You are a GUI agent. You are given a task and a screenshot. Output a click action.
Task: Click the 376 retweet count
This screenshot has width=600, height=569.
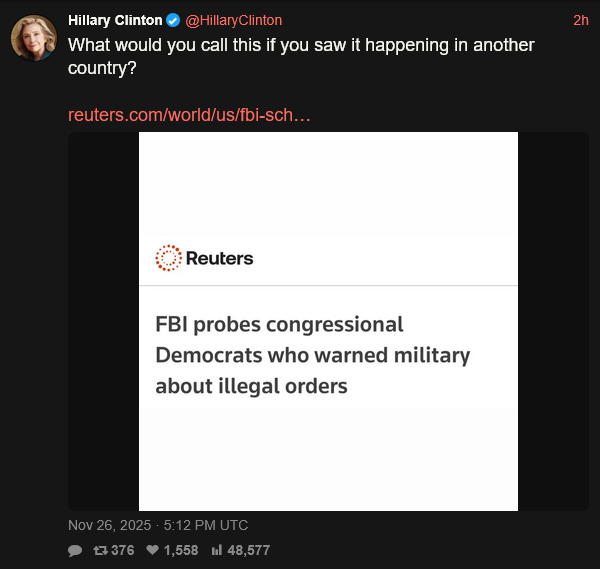pyautogui.click(x=122, y=550)
